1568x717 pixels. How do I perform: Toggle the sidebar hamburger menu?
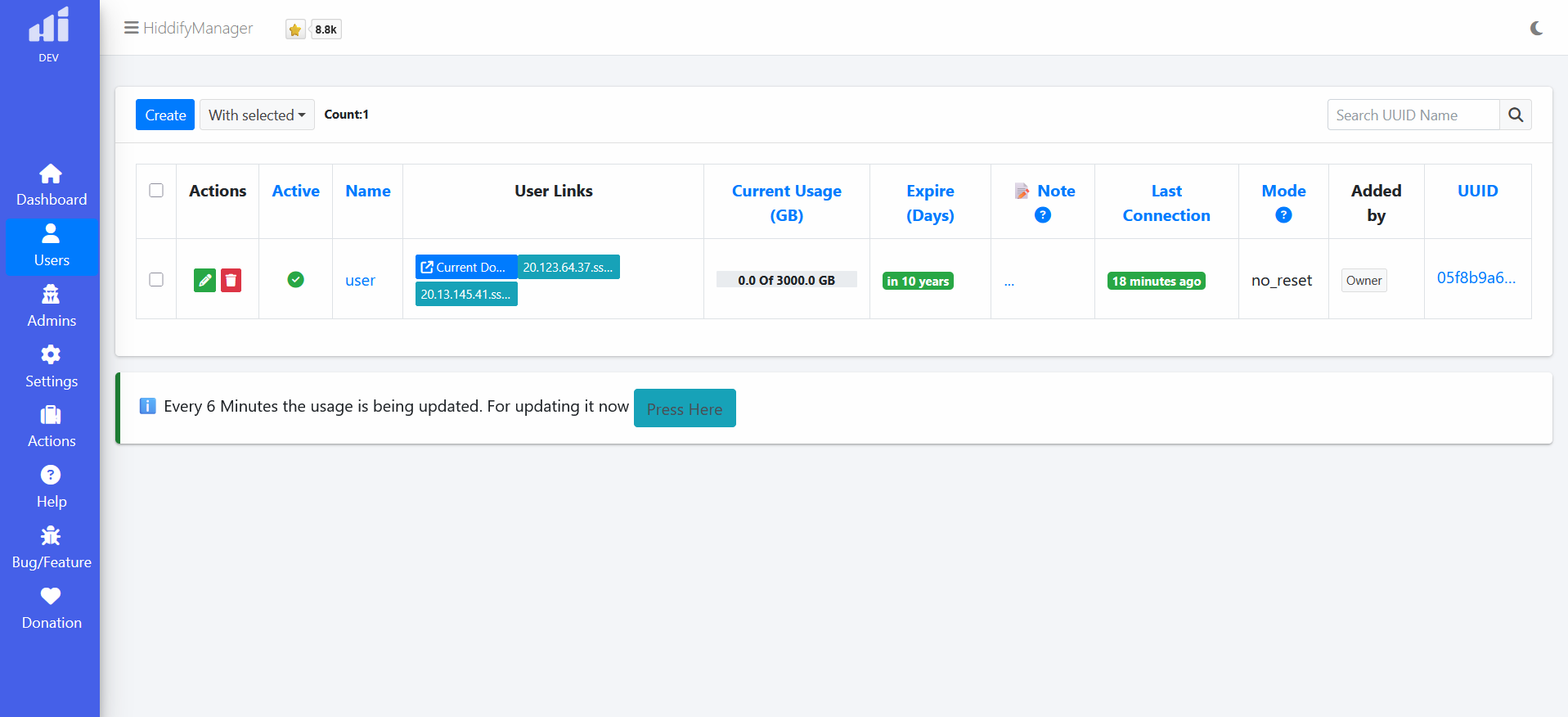coord(131,28)
